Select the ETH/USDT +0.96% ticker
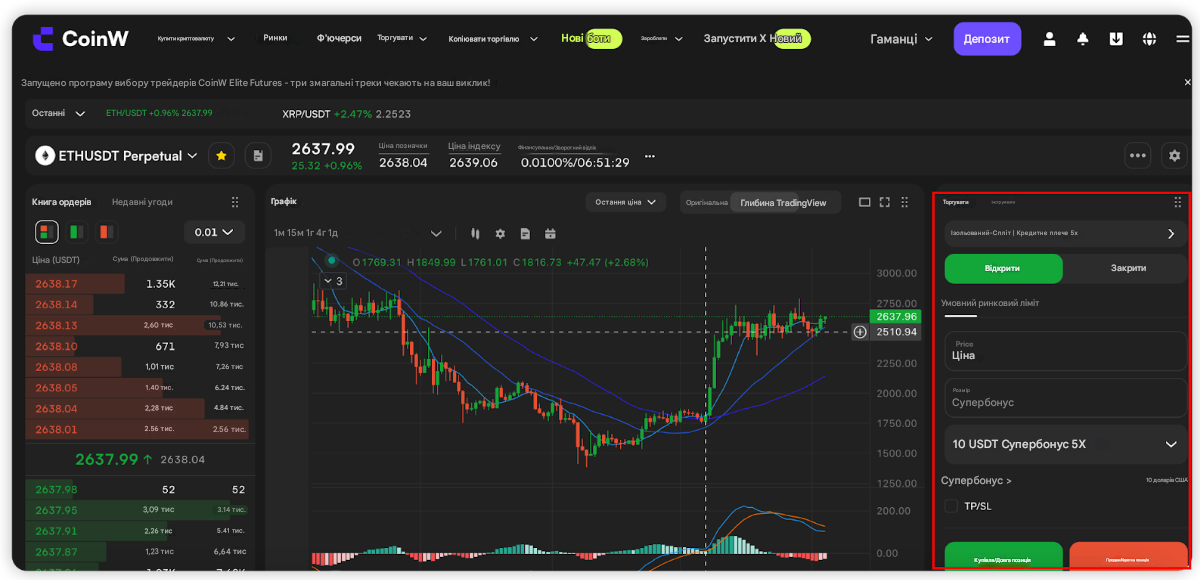This screenshot has width=1200, height=580. click(x=159, y=113)
